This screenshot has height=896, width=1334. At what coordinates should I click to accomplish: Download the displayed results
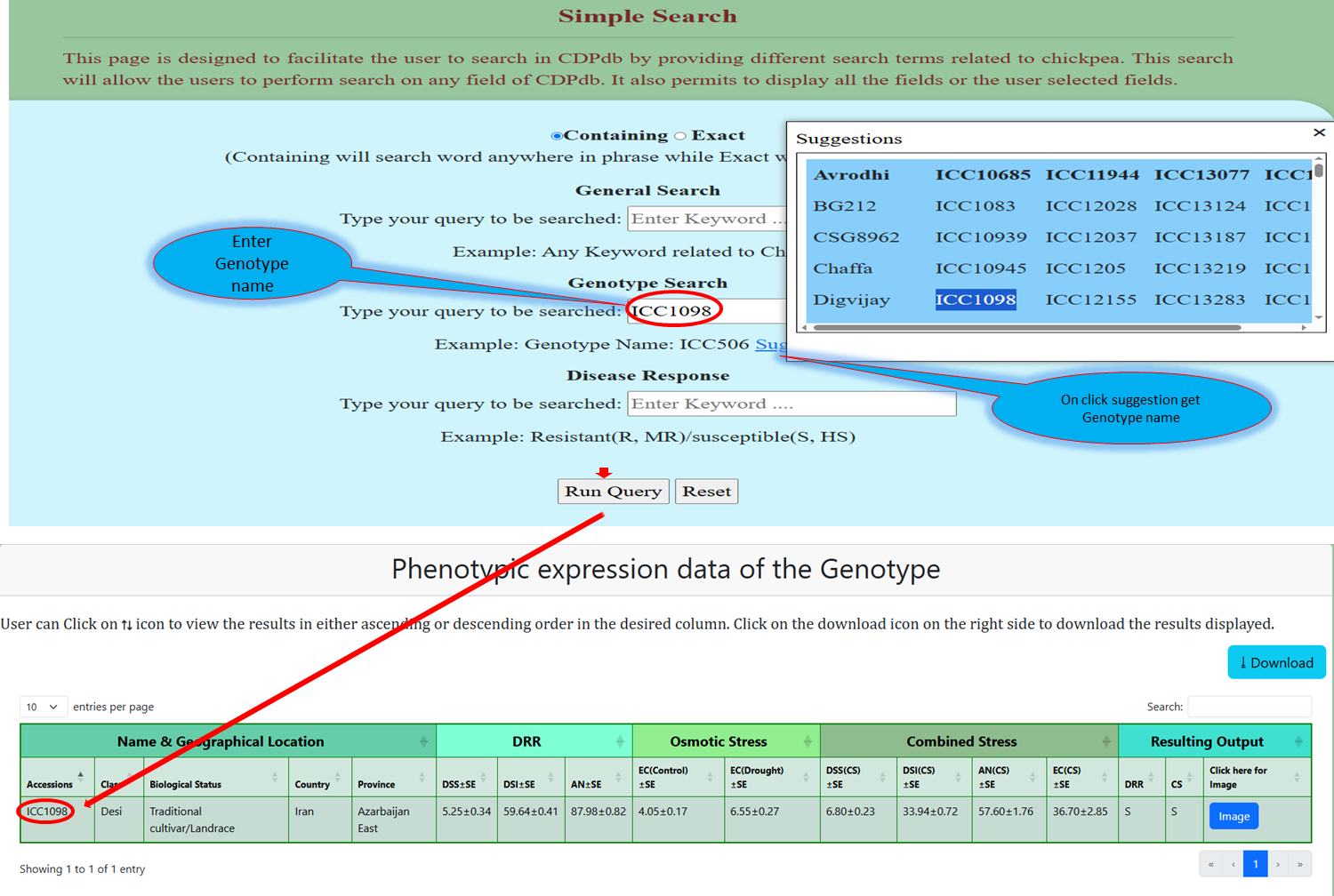pos(1276,662)
